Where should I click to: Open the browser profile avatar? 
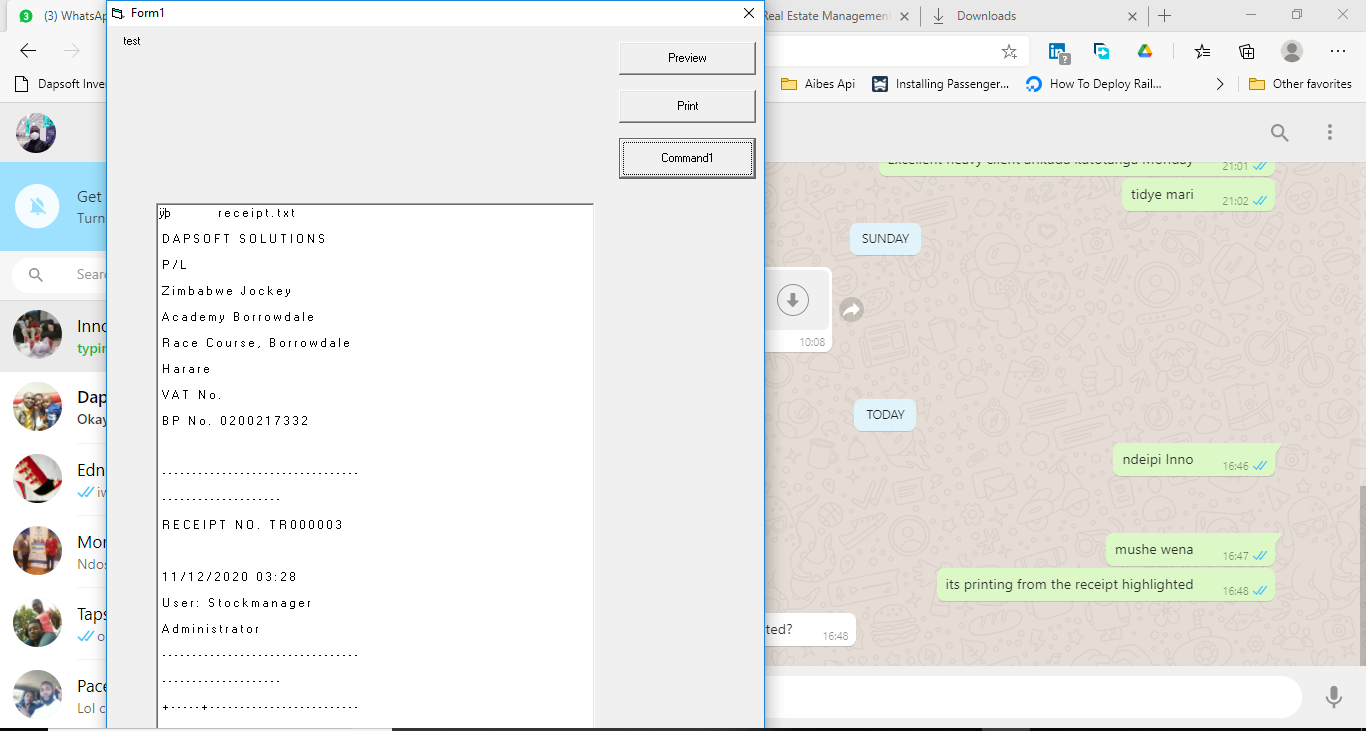1292,51
